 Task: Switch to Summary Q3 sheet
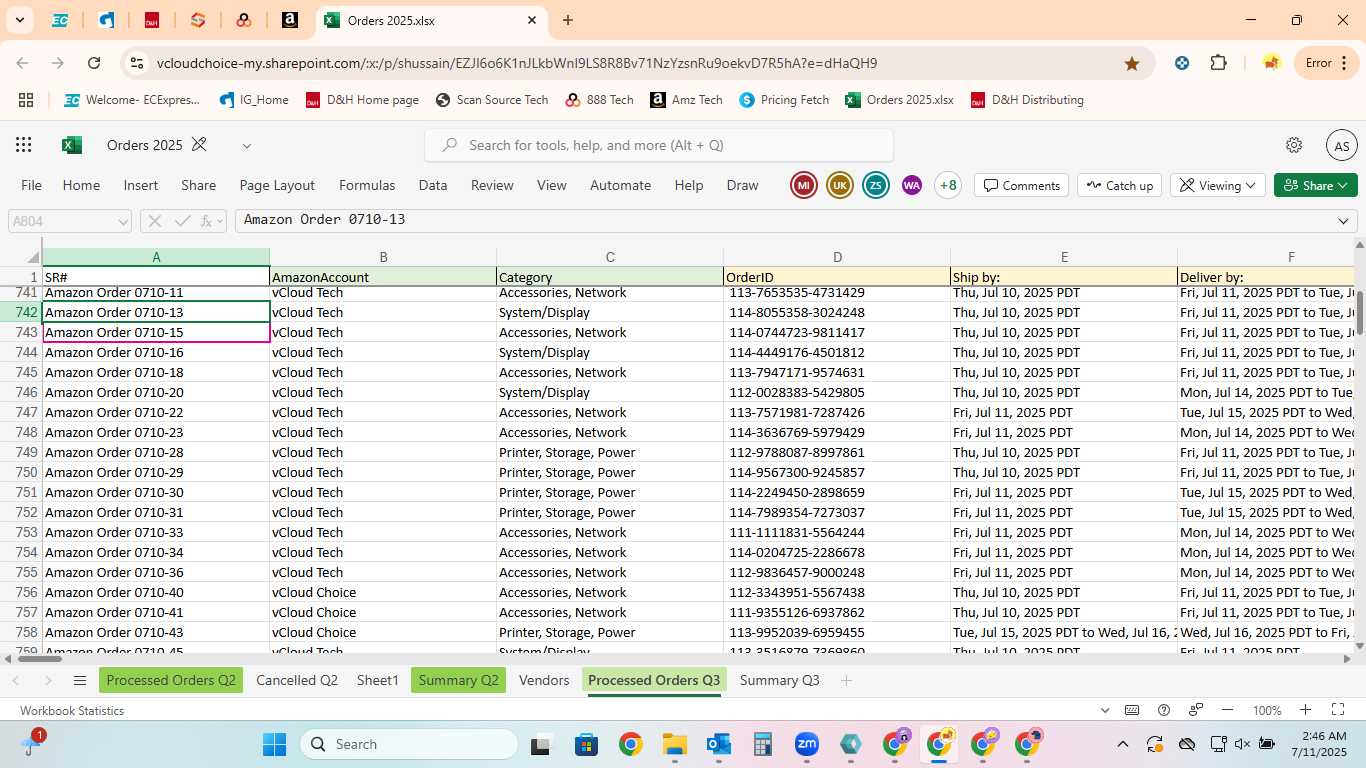point(779,680)
